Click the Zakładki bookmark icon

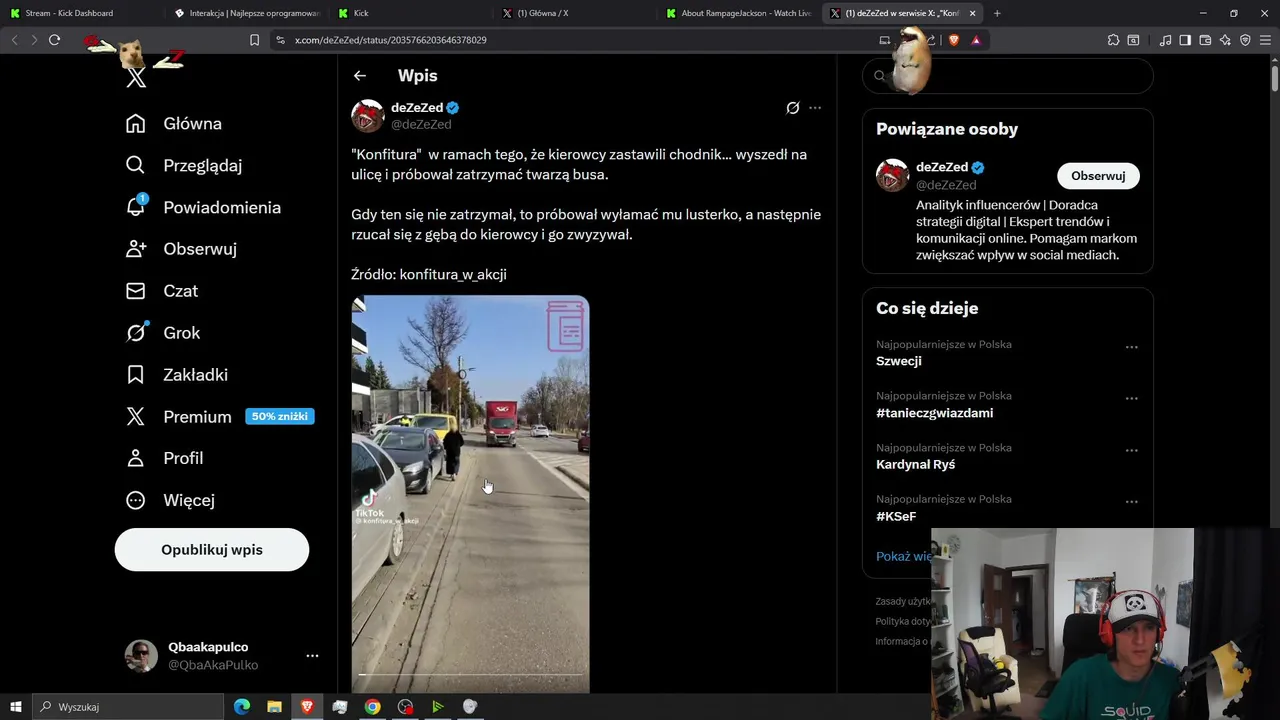pos(136,375)
